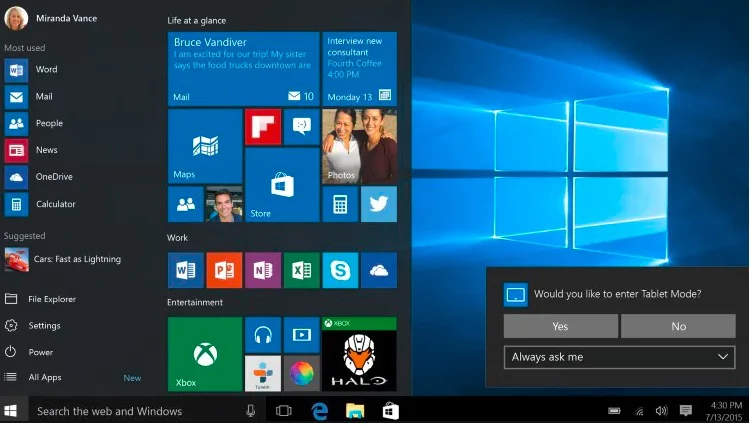Open All Apps list
755x428 pixels.
click(x=45, y=378)
